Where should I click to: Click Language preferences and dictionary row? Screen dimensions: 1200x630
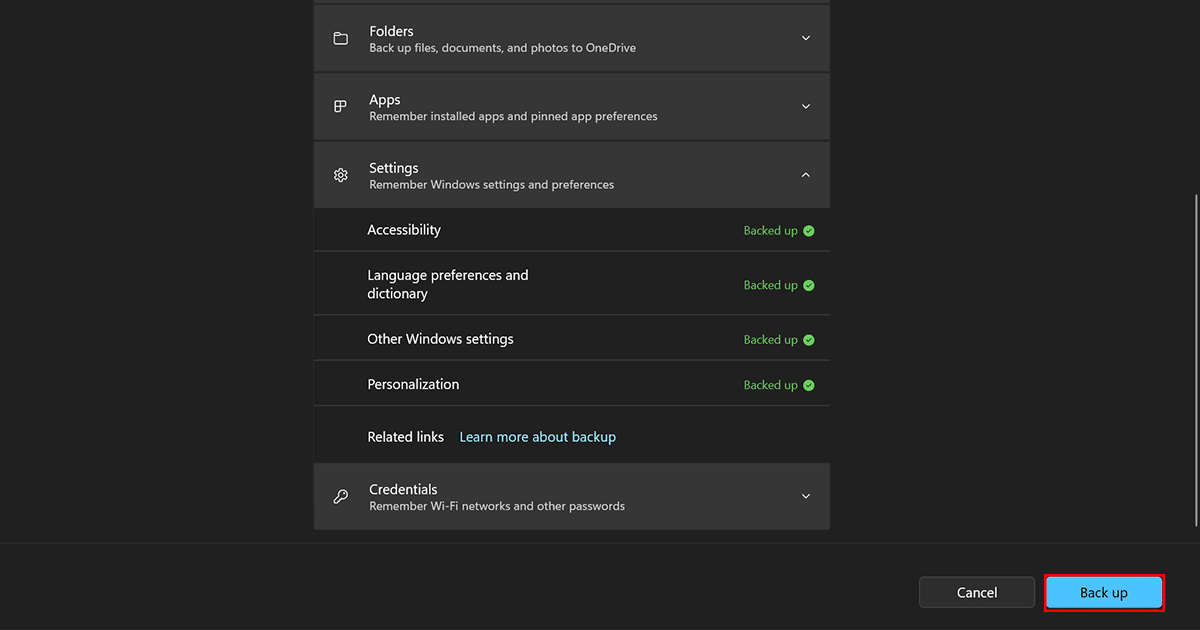click(447, 284)
